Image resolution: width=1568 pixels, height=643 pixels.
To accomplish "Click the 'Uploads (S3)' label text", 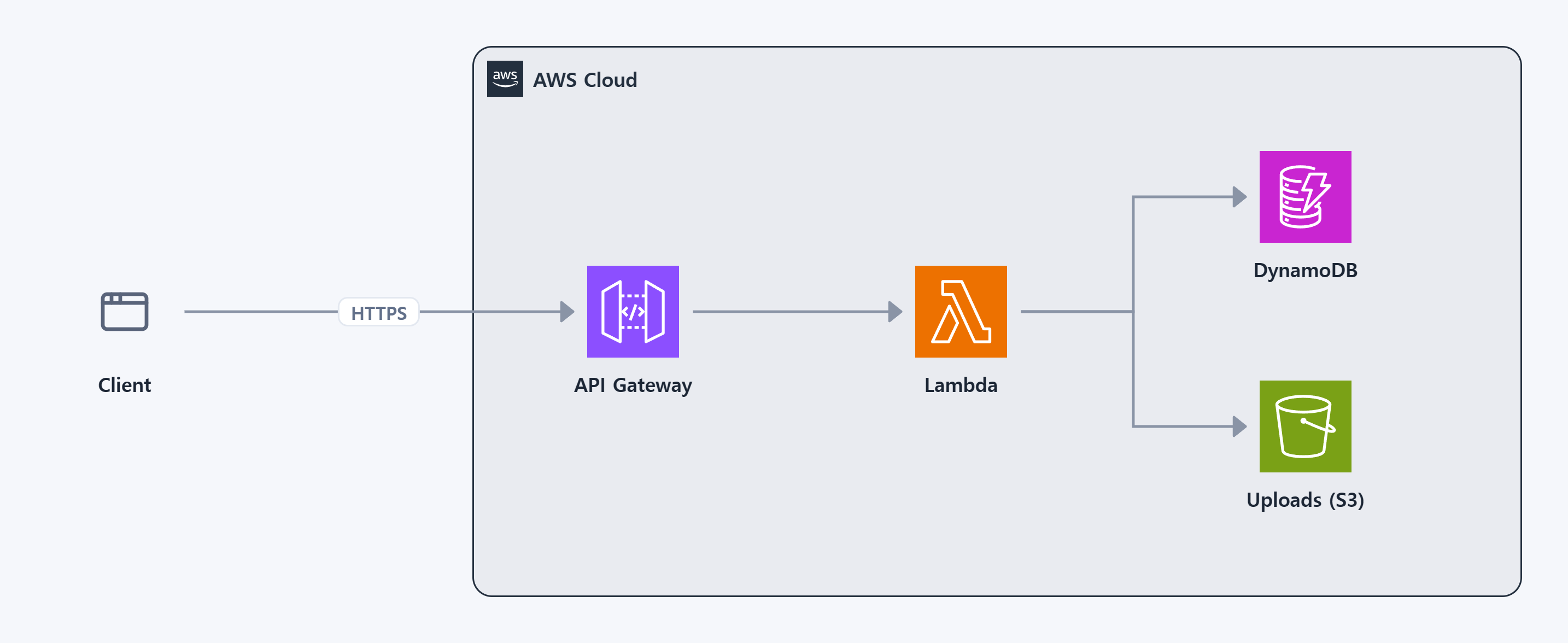I will [x=1305, y=500].
